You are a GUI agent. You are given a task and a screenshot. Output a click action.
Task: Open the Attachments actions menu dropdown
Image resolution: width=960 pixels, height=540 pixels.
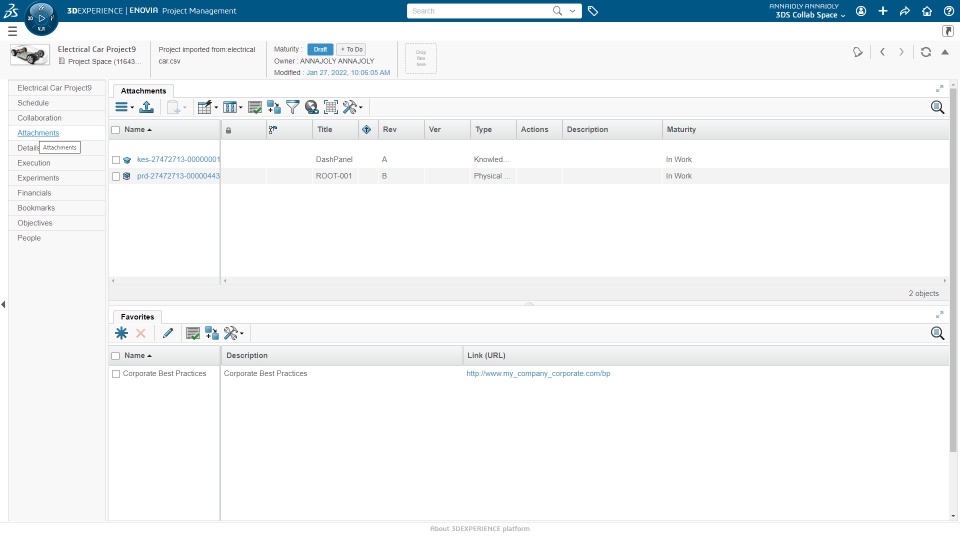(x=124, y=107)
